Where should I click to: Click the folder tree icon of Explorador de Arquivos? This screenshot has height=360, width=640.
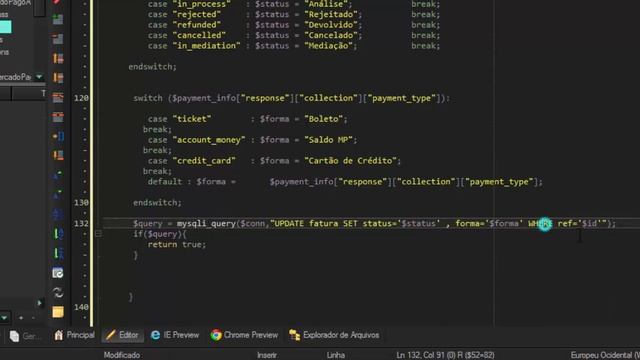[x=295, y=335]
